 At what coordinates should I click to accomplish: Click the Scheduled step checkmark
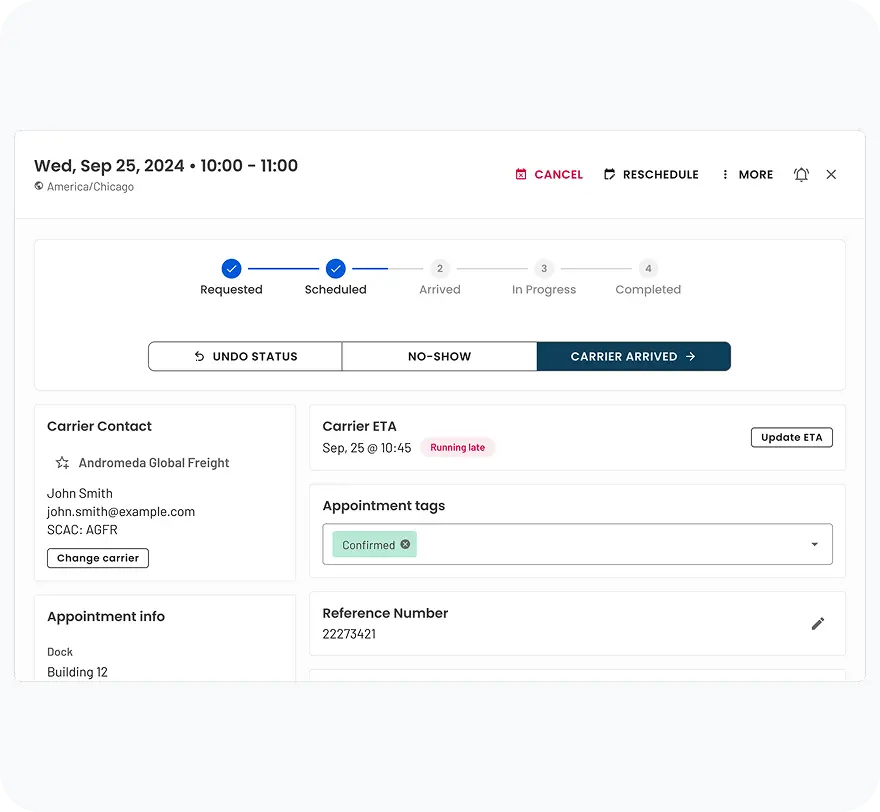335,269
